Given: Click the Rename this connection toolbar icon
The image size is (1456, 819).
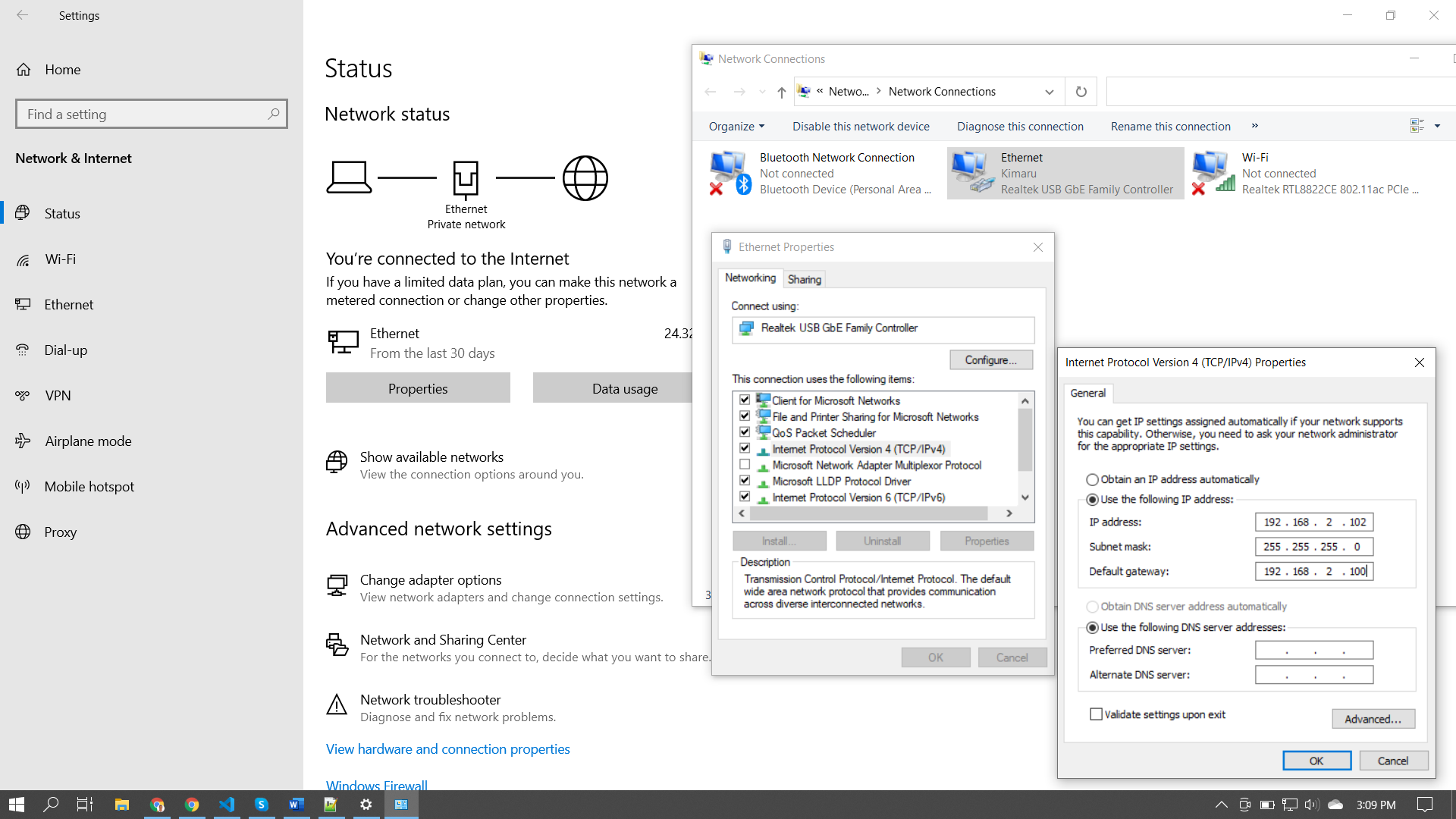Looking at the screenshot, I should point(1170,126).
